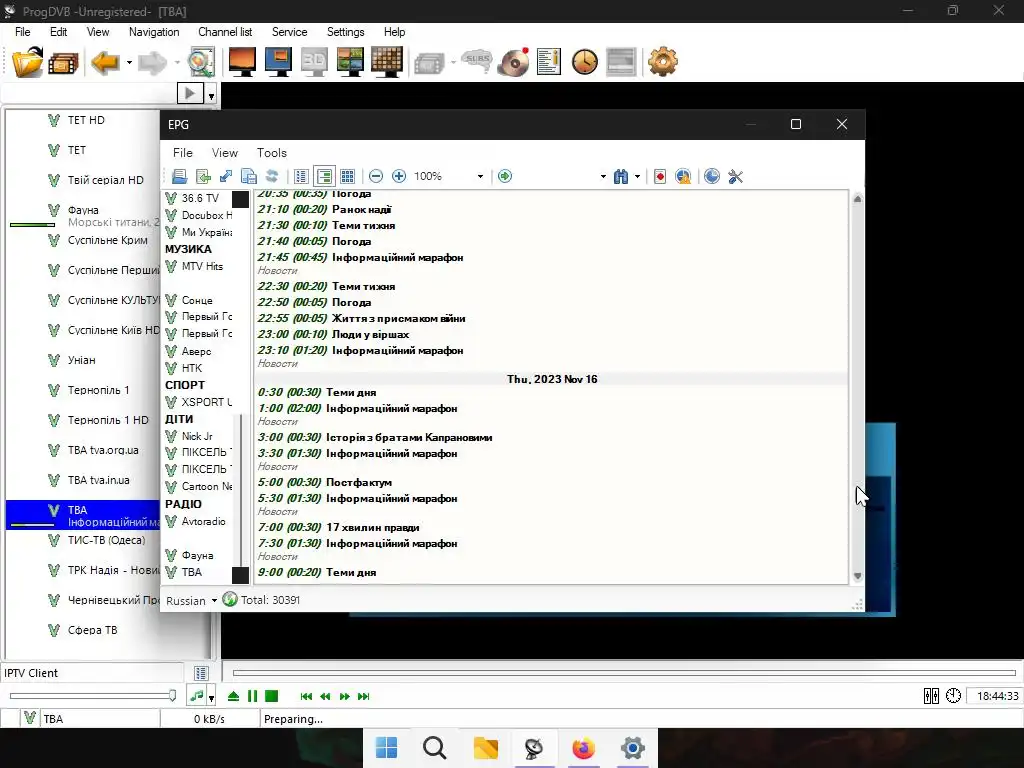Open the Service menu
Viewport: 1024px width, 768px height.
click(289, 32)
